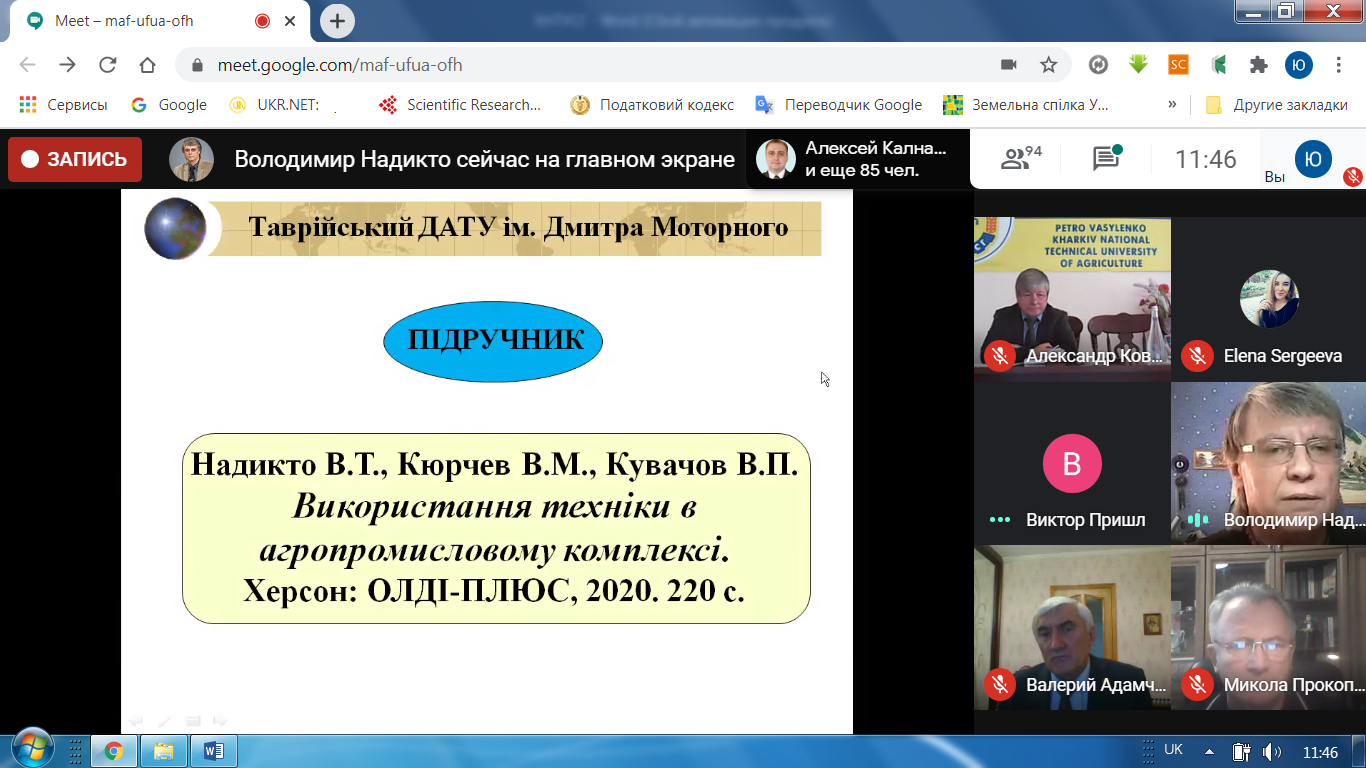Click the green download arrow extension icon

tap(1138, 65)
